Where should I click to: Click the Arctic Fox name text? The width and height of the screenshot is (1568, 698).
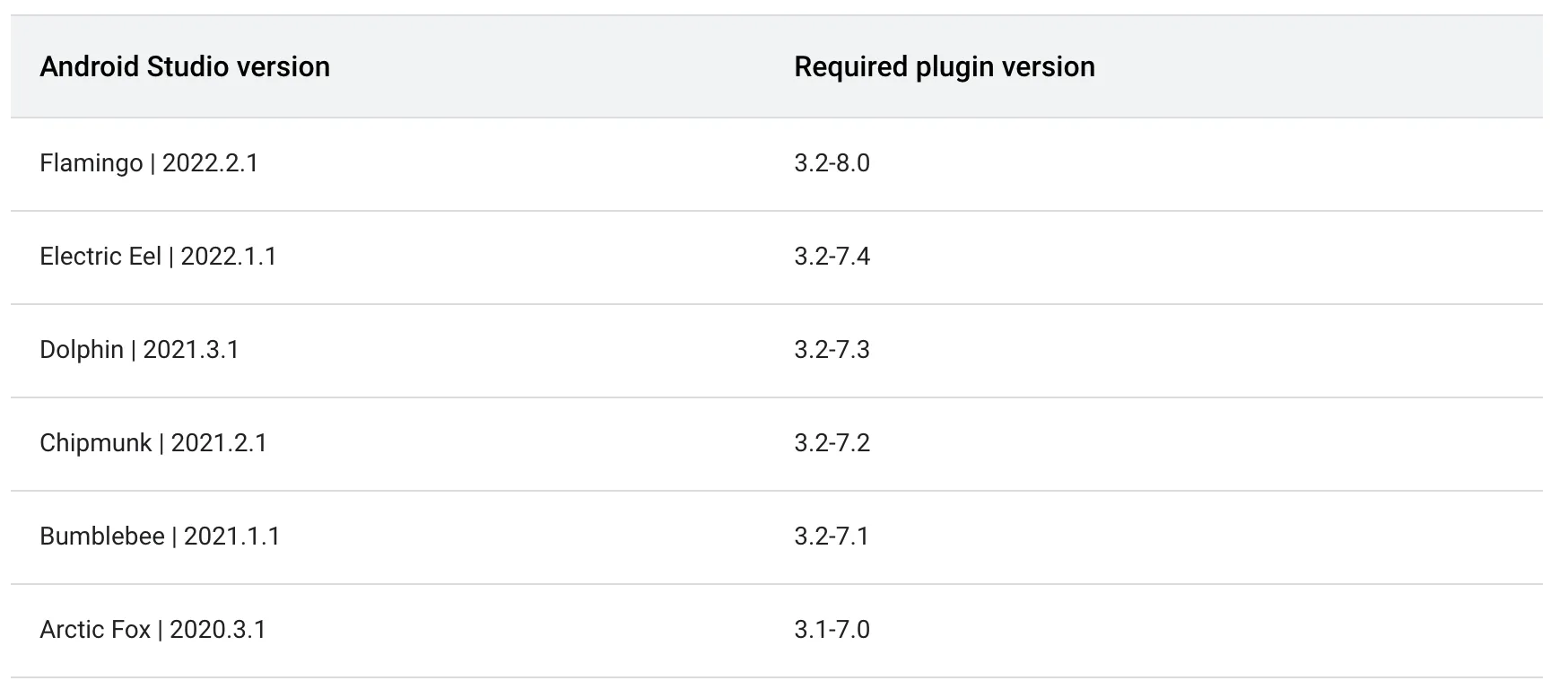point(95,630)
